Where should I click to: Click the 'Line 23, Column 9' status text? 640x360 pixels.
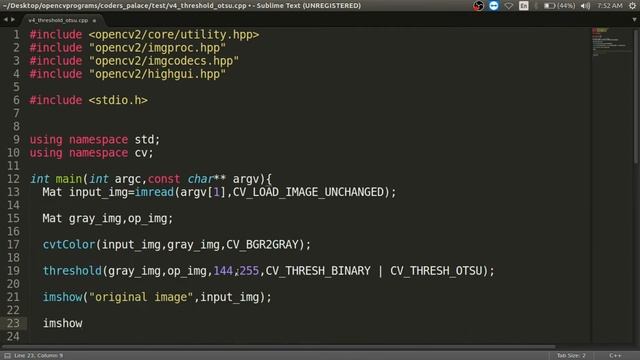point(39,356)
